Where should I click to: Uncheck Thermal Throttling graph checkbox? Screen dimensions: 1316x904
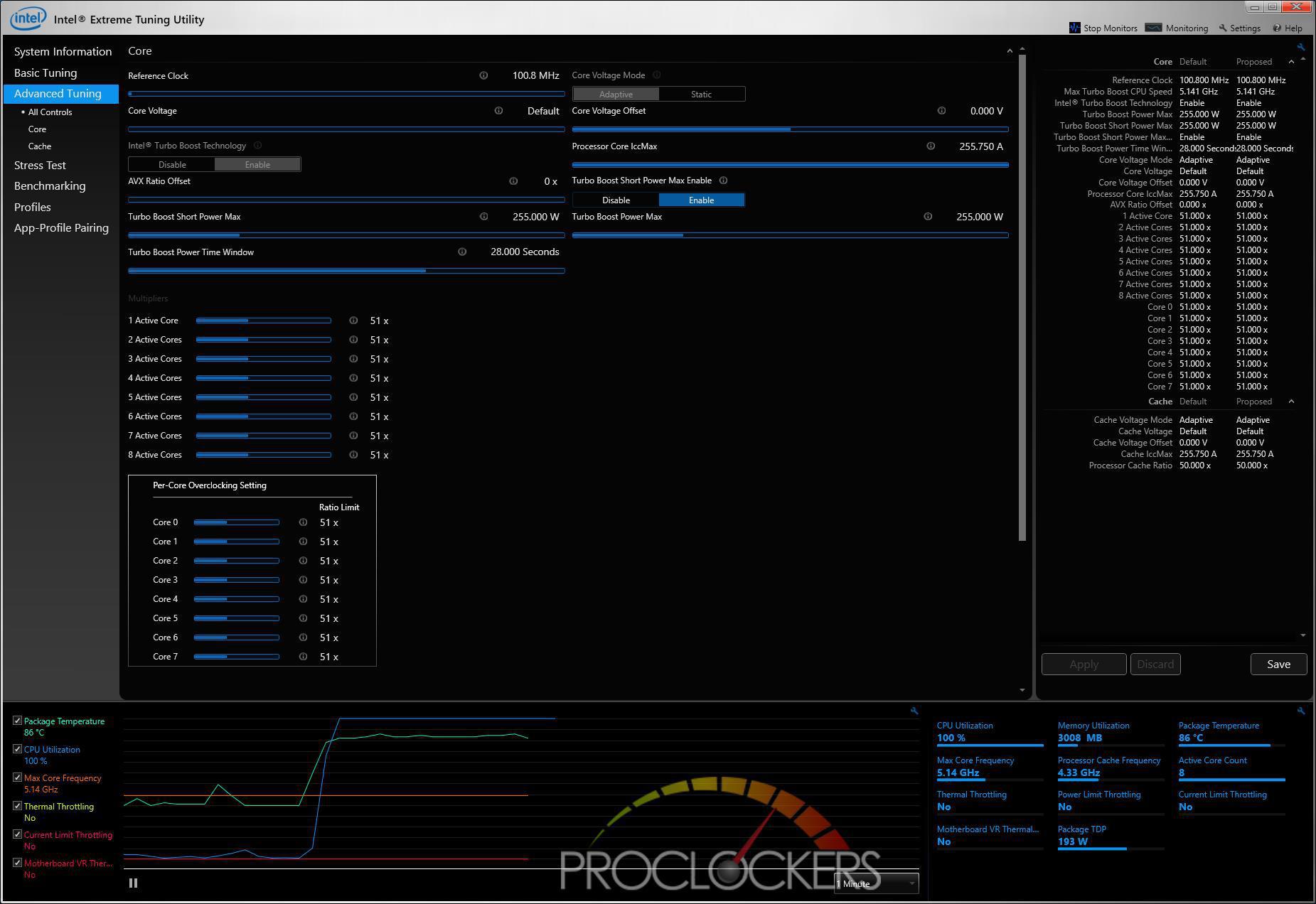(18, 806)
